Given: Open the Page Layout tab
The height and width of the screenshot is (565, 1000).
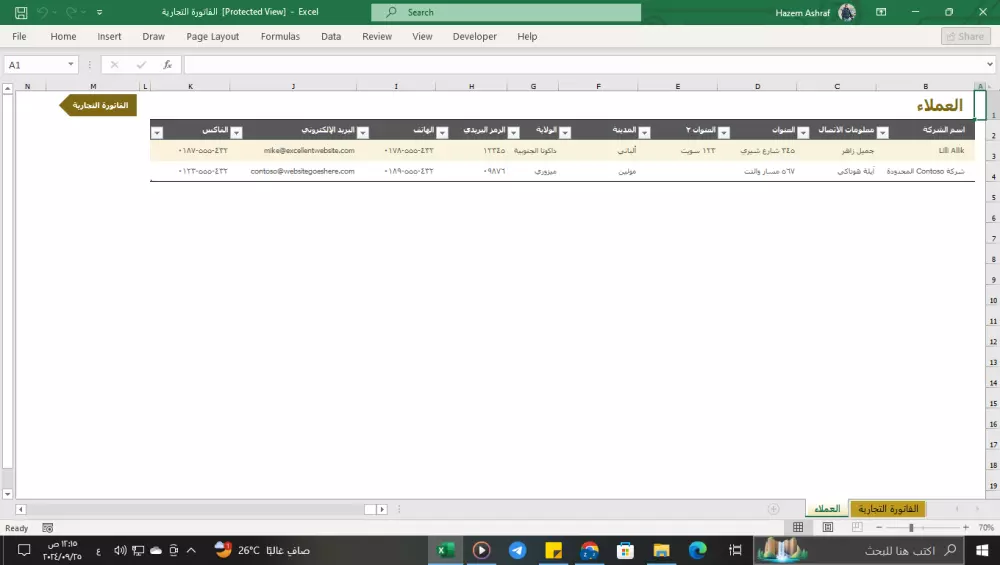Looking at the screenshot, I should click(x=212, y=36).
